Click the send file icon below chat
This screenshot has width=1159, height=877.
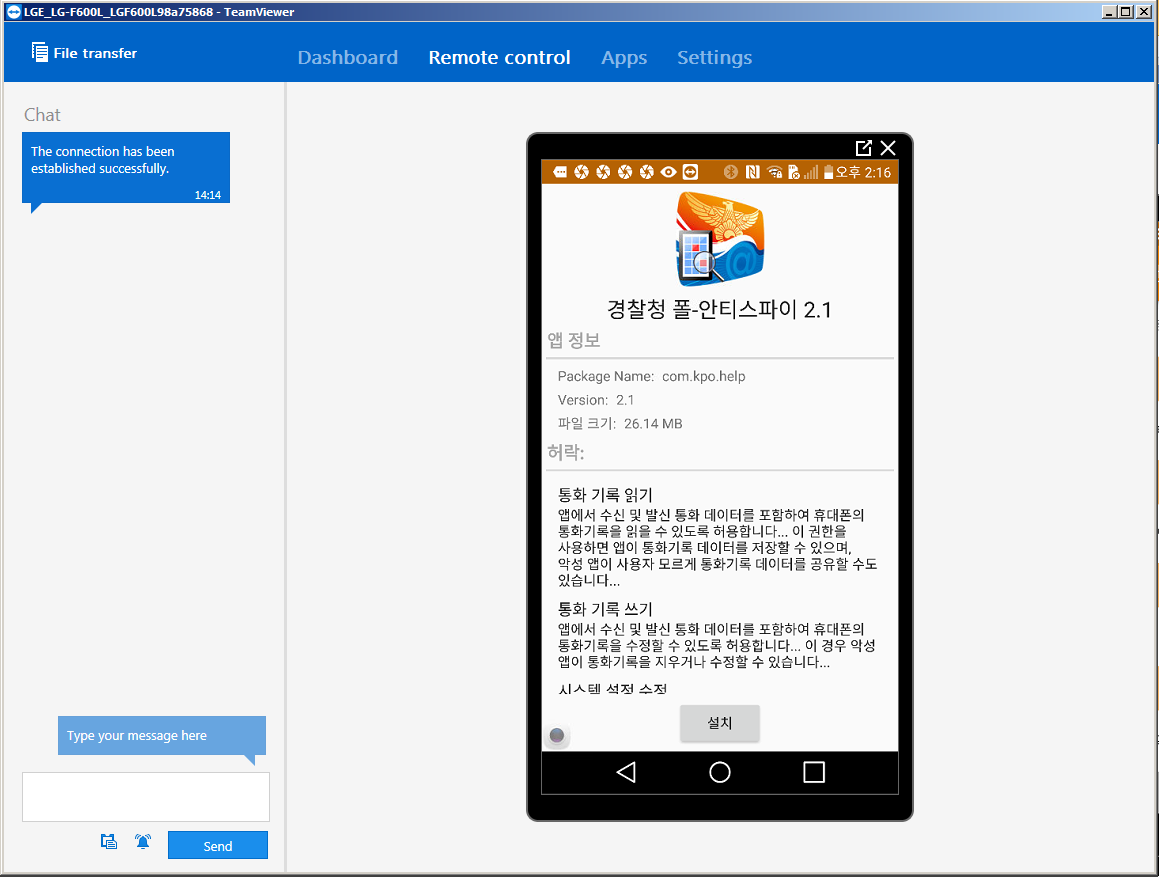pyautogui.click(x=109, y=842)
